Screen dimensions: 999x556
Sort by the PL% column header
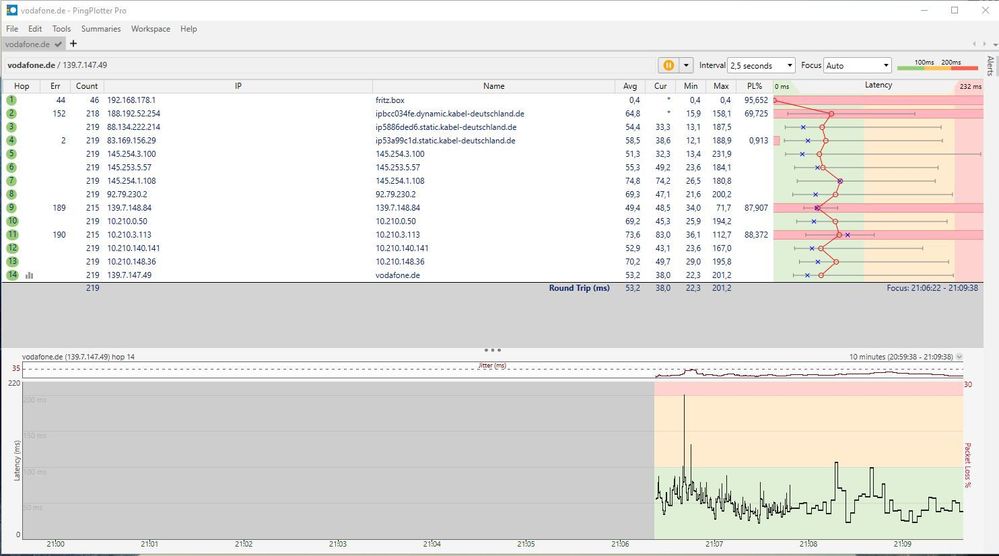click(x=756, y=86)
